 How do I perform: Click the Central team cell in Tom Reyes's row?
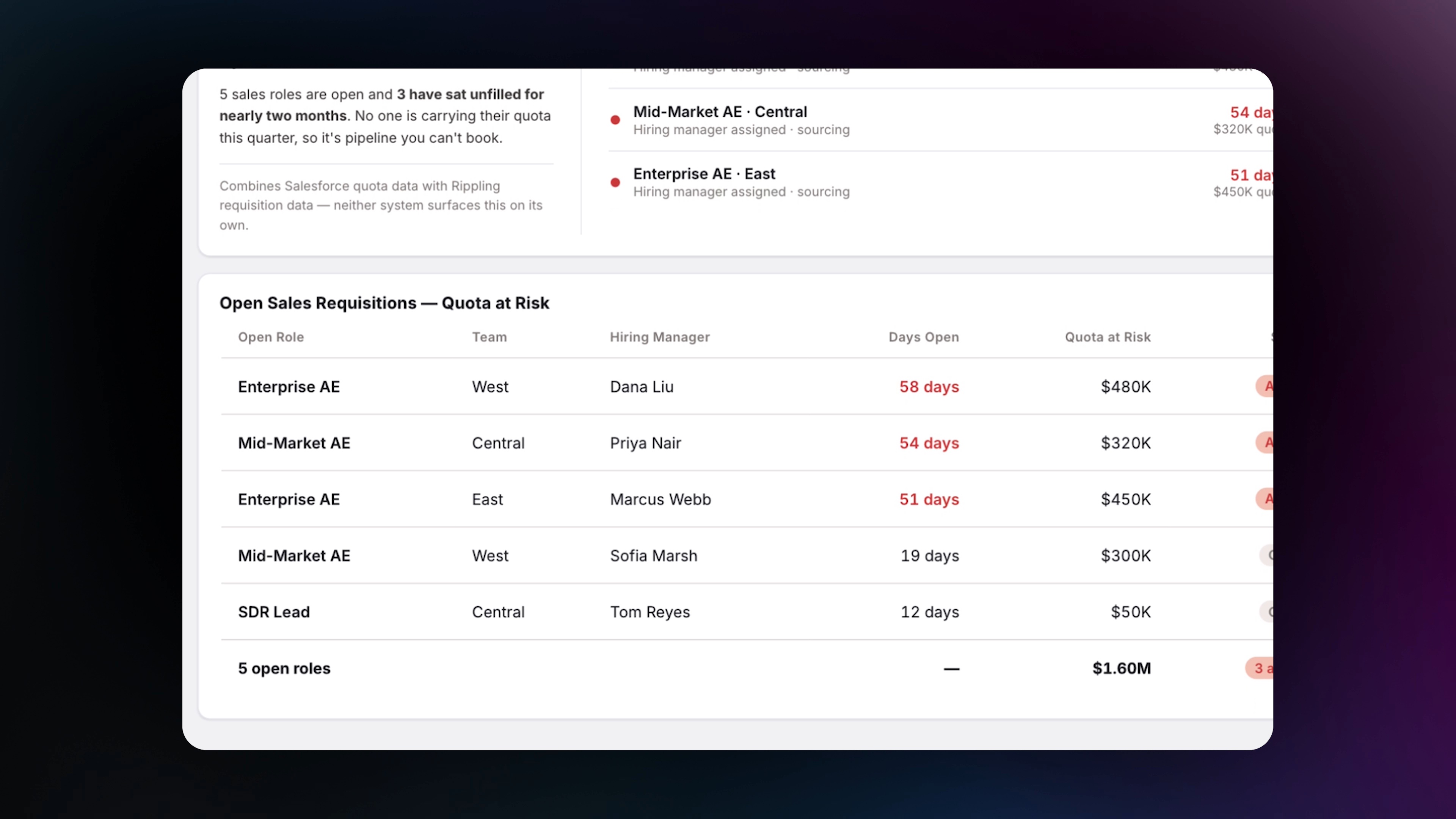(x=498, y=612)
